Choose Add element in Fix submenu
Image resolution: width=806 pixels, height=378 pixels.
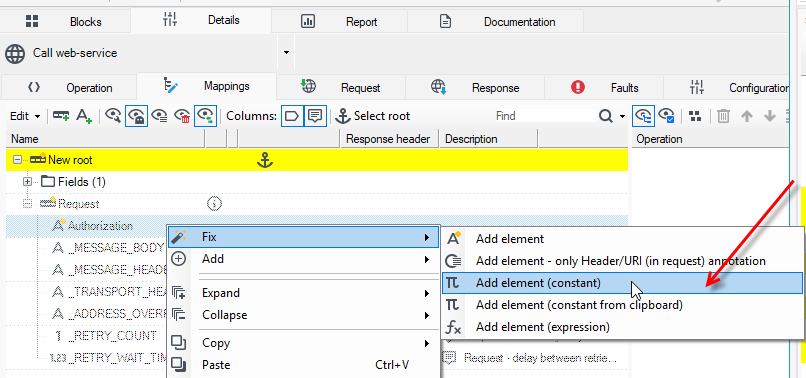coord(622,239)
